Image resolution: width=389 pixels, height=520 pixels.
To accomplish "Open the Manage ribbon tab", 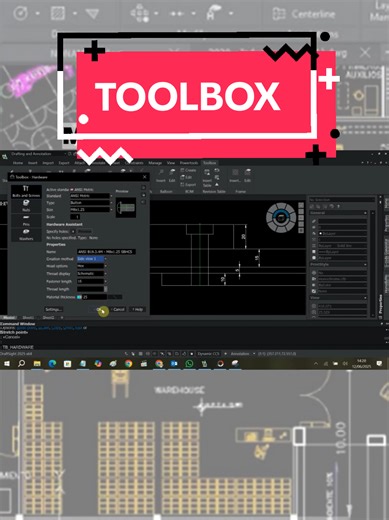I will tap(155, 163).
